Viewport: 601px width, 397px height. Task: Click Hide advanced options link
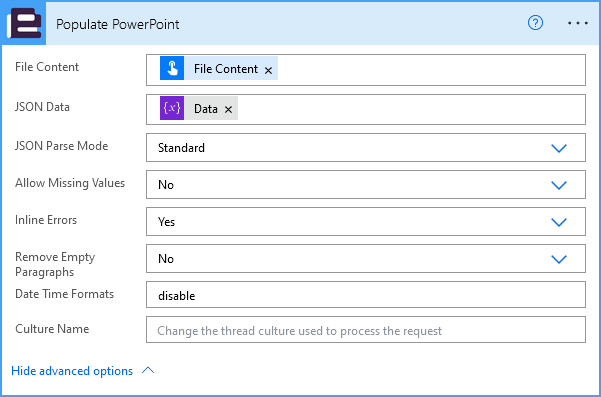pyautogui.click(x=72, y=371)
